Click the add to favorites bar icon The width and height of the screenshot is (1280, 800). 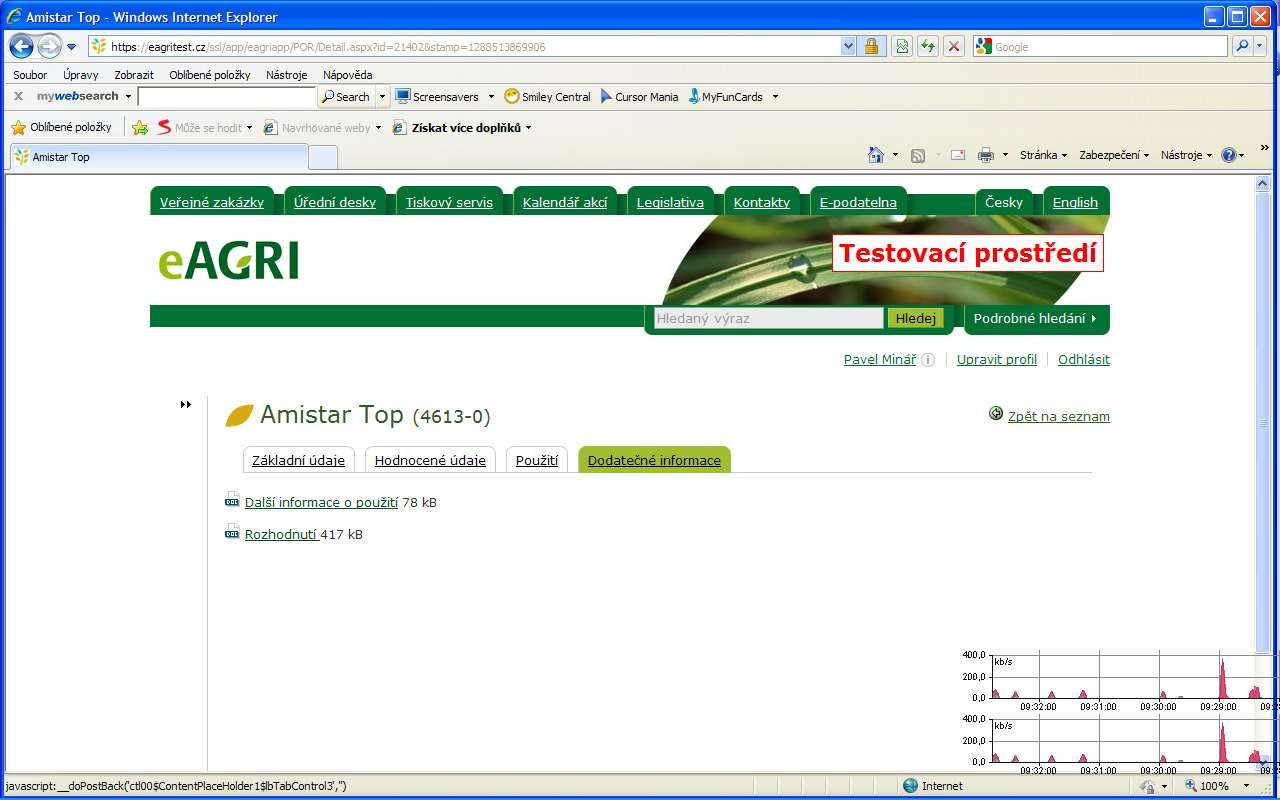140,127
